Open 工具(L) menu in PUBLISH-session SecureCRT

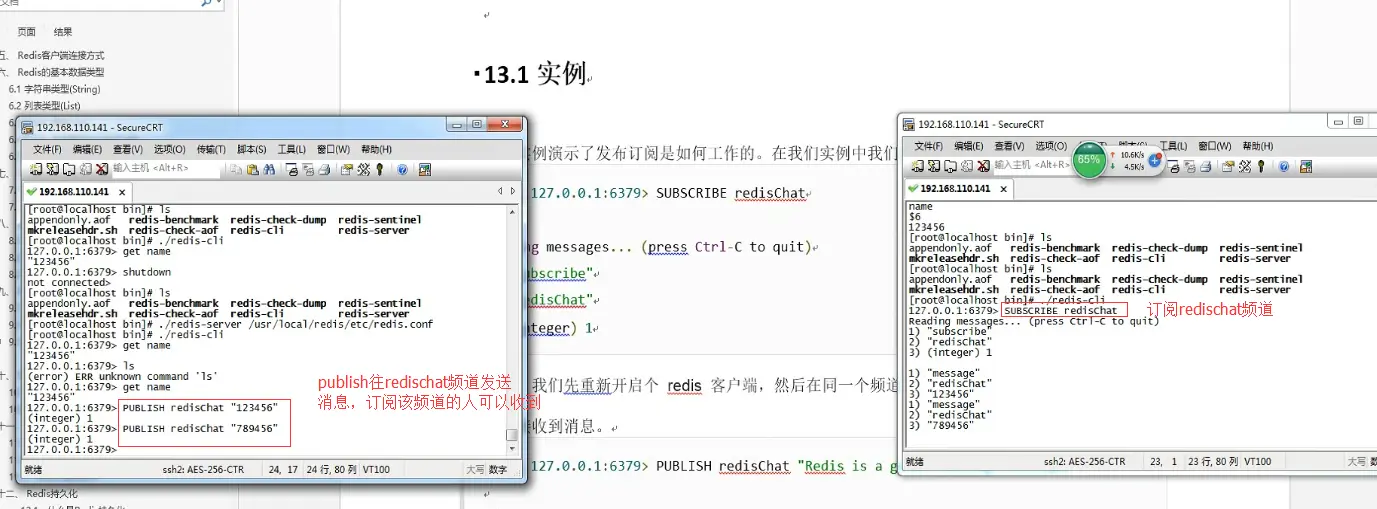coord(291,149)
